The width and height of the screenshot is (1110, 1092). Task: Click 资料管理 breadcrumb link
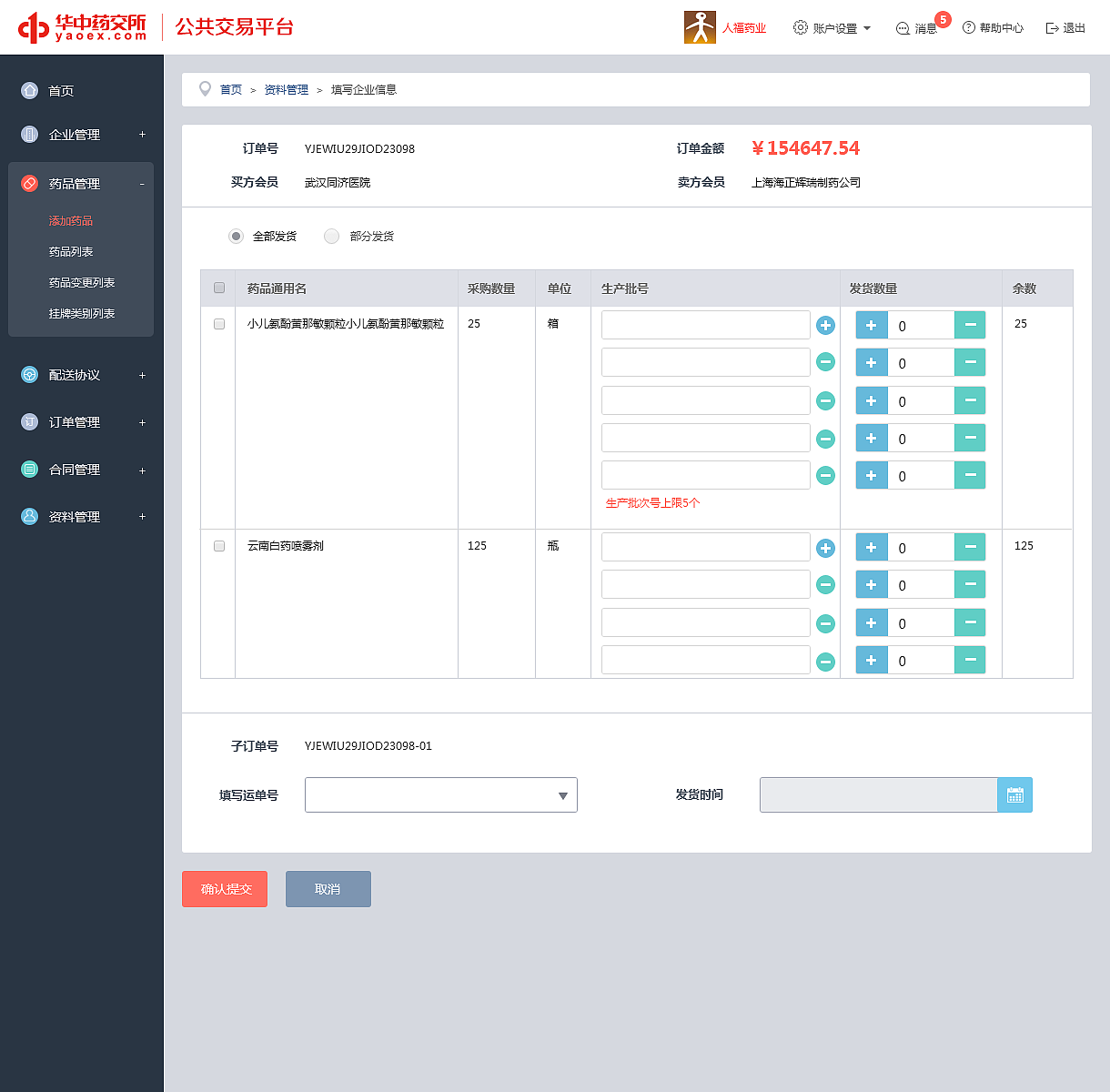287,89
